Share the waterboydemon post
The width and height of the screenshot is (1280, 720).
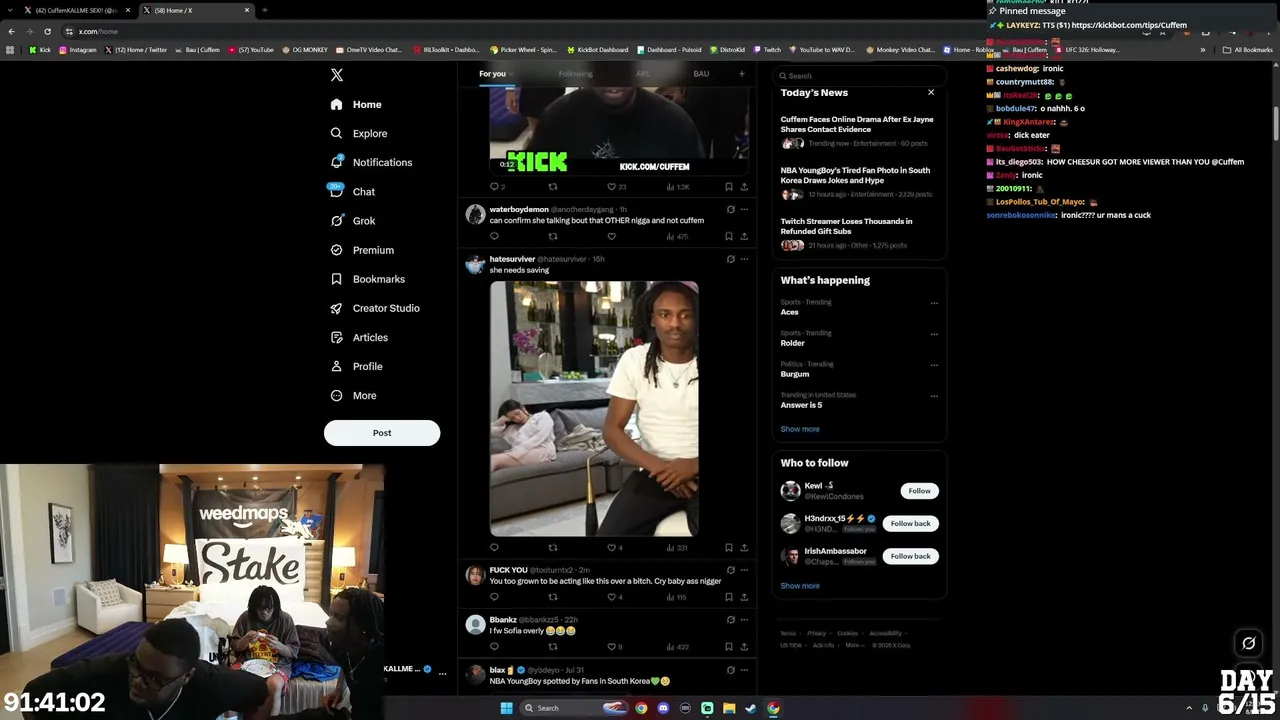(x=744, y=237)
